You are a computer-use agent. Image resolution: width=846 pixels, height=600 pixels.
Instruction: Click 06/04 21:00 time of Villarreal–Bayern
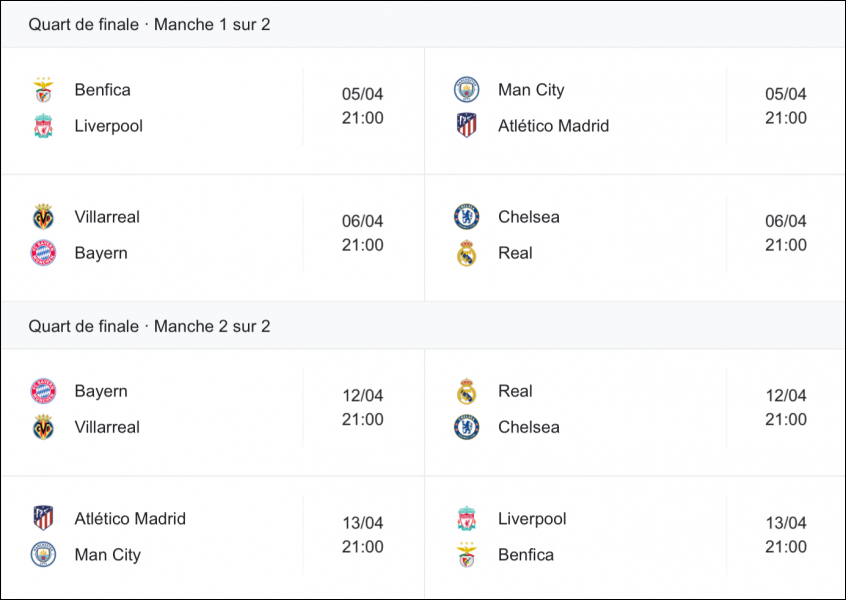(363, 233)
